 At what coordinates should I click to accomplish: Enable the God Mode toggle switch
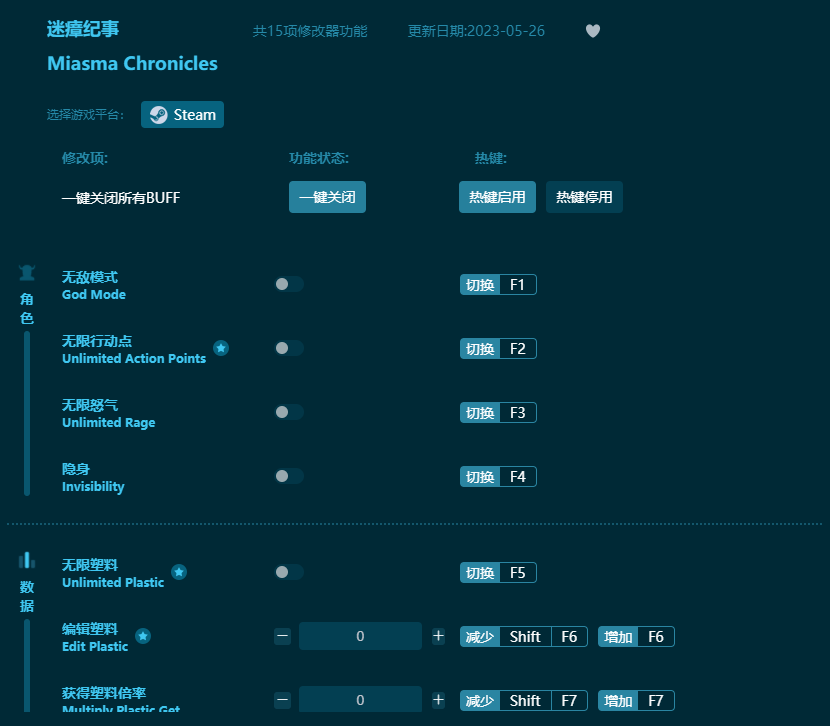[x=289, y=284]
